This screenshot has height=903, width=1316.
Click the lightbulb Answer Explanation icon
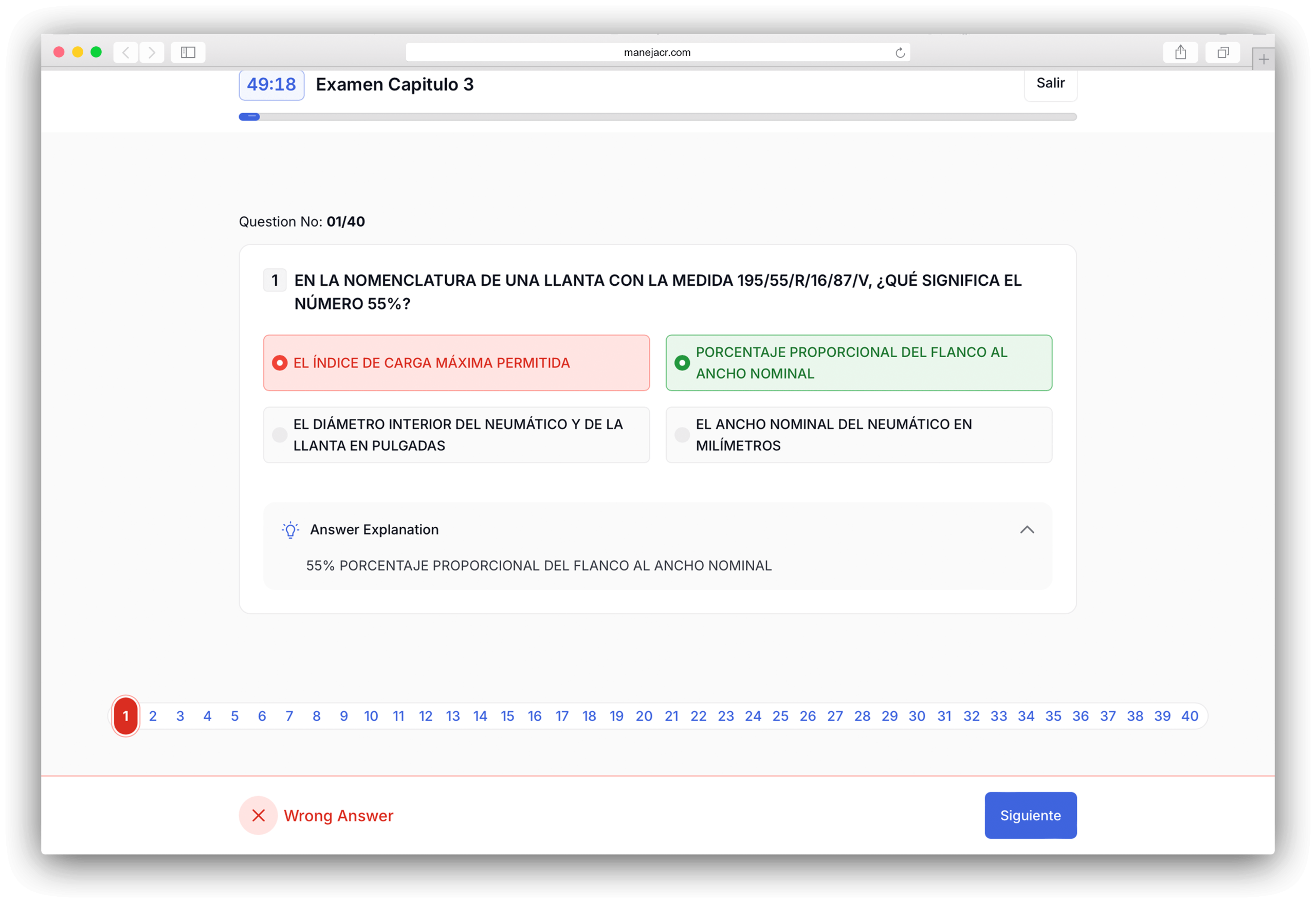coord(290,530)
